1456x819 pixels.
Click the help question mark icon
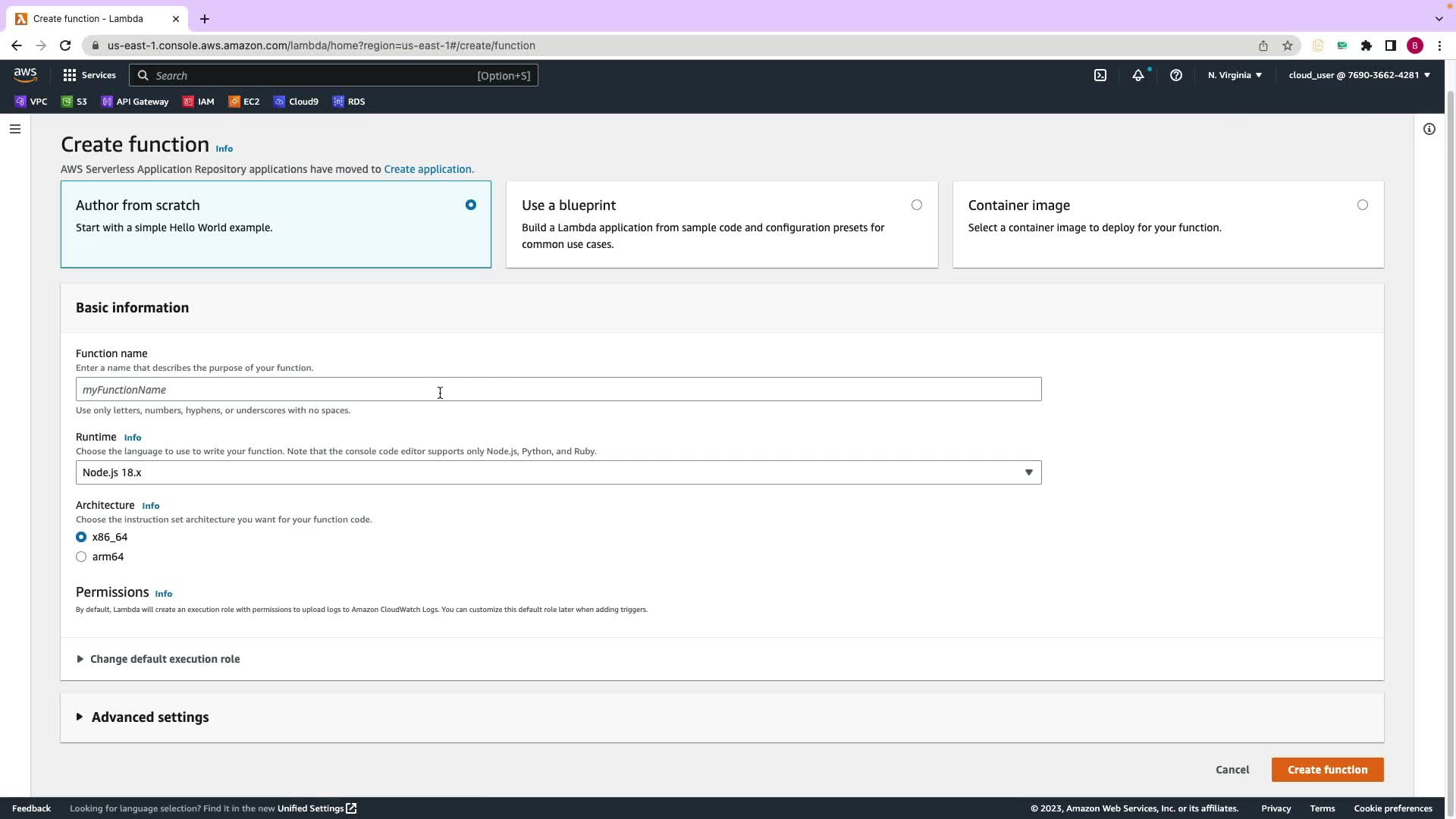(x=1176, y=75)
